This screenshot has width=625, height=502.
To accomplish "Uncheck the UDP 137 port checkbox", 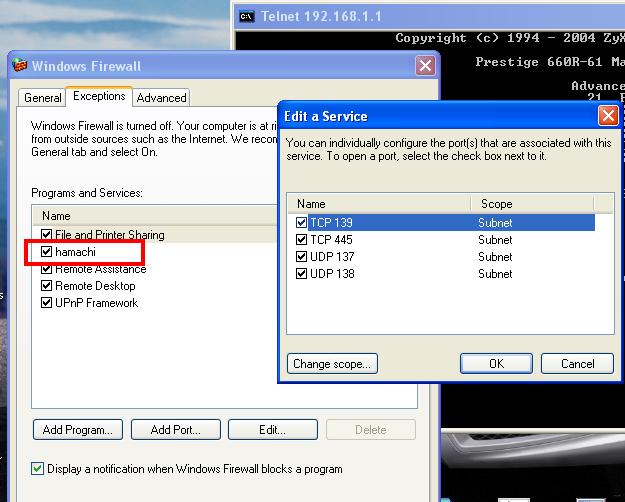I will point(301,256).
